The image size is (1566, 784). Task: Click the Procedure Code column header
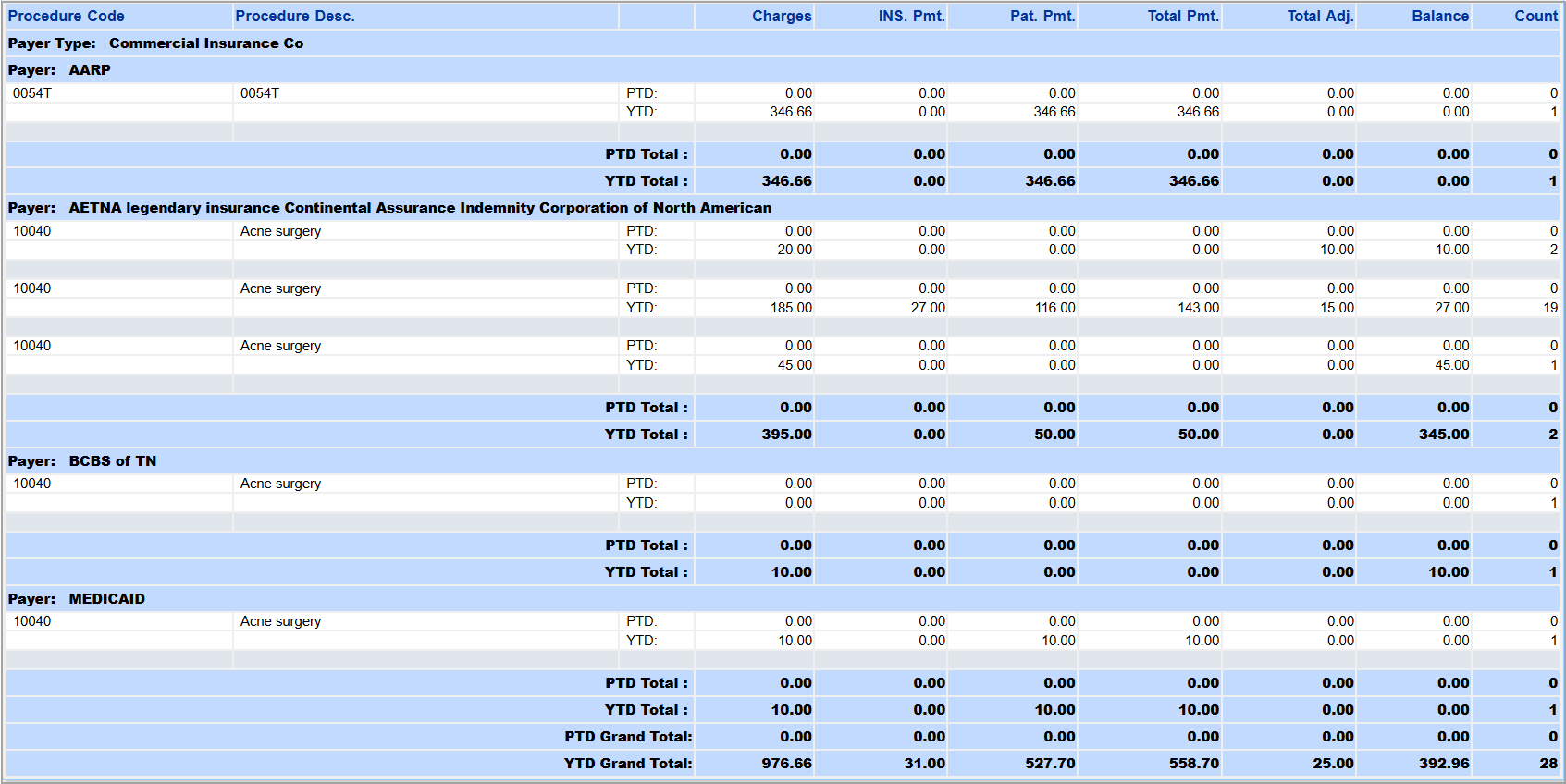67,16
